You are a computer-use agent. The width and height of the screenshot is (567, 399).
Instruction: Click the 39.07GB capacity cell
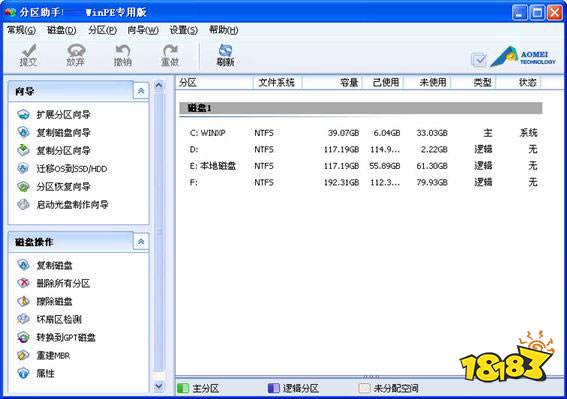pos(344,133)
